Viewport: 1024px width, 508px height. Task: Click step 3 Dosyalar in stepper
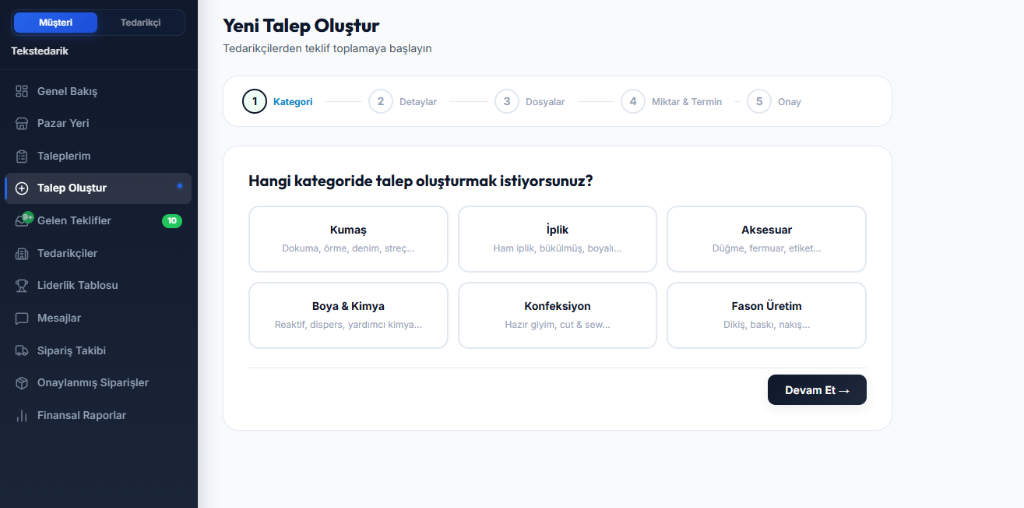point(530,101)
